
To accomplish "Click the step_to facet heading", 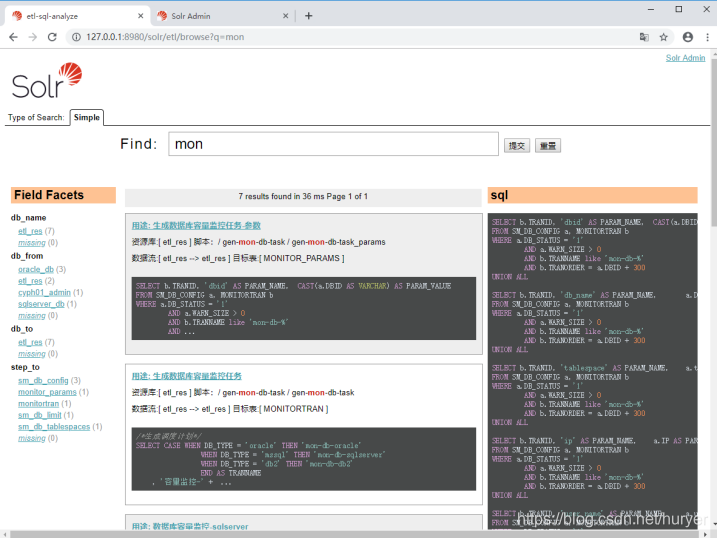I will 25,367.
